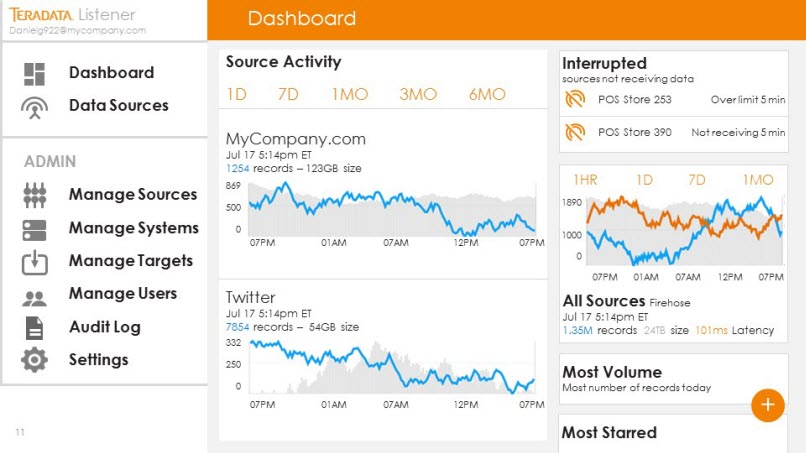The image size is (806, 453).
Task: Click the Data Sources antenna icon
Action: tap(35, 106)
